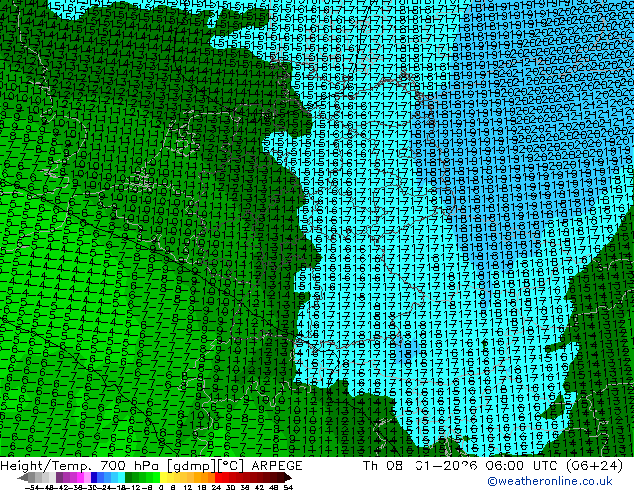Pick the cyan -18 legend swatch

[121, 477]
